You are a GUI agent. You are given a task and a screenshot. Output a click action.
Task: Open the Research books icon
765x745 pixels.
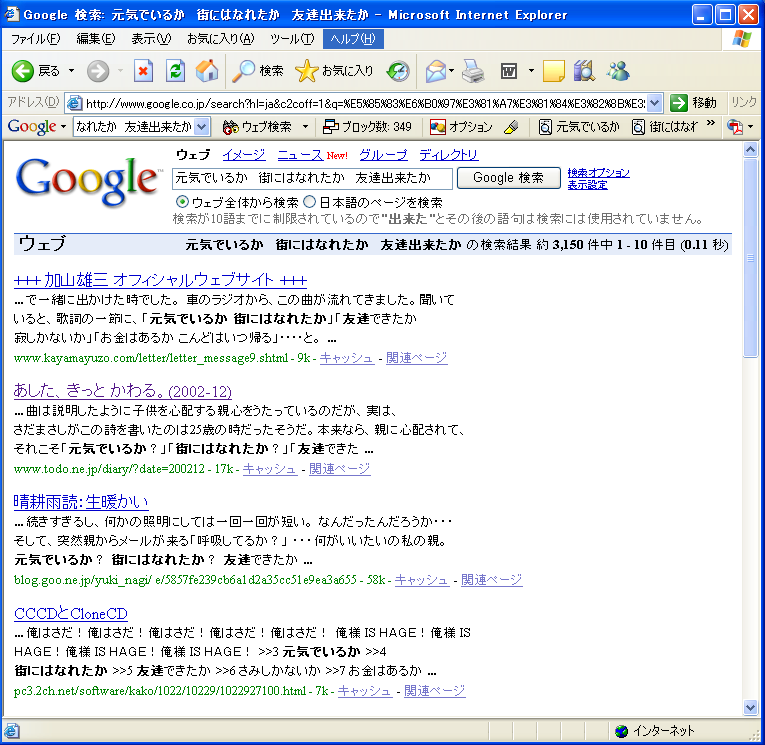click(x=584, y=71)
